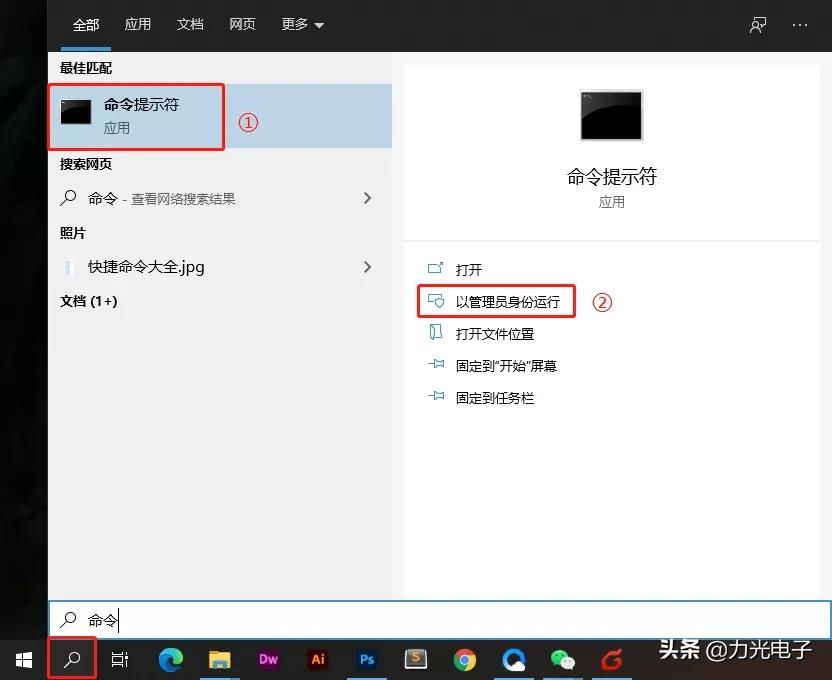The width and height of the screenshot is (832, 680).
Task: Switch to the 网页 search tab
Action: pos(243,24)
